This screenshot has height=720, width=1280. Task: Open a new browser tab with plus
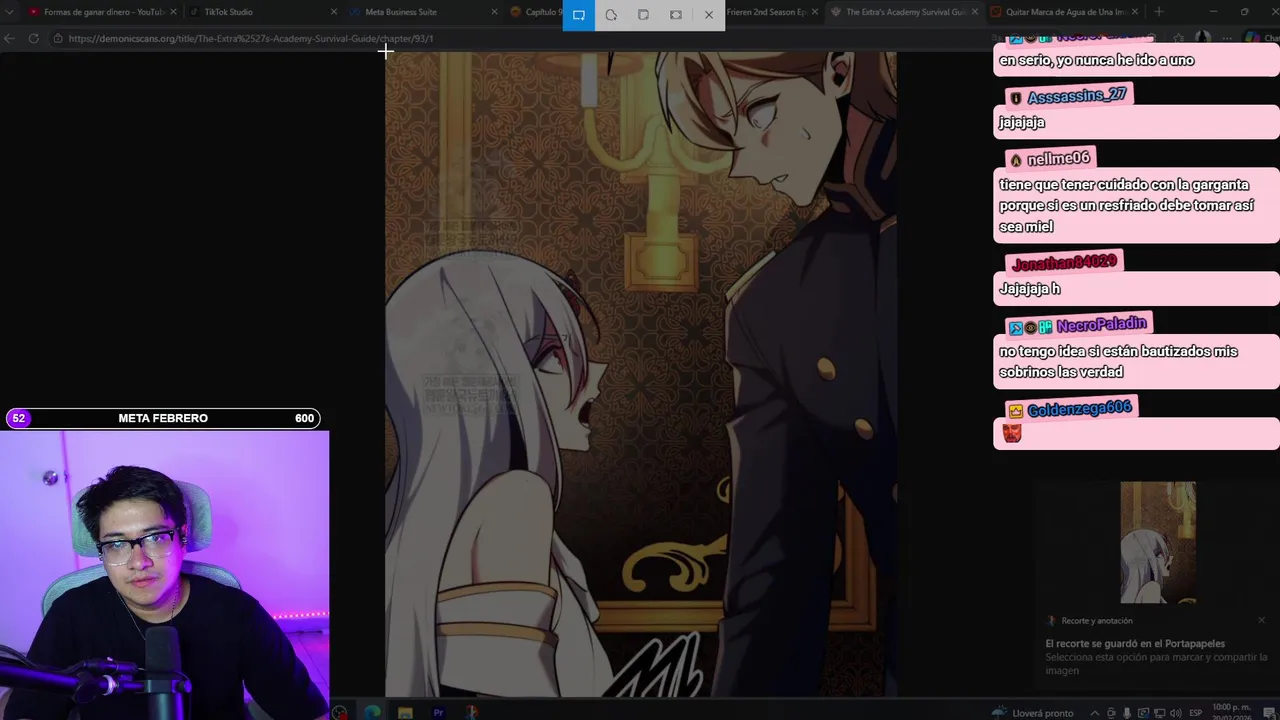click(1158, 12)
